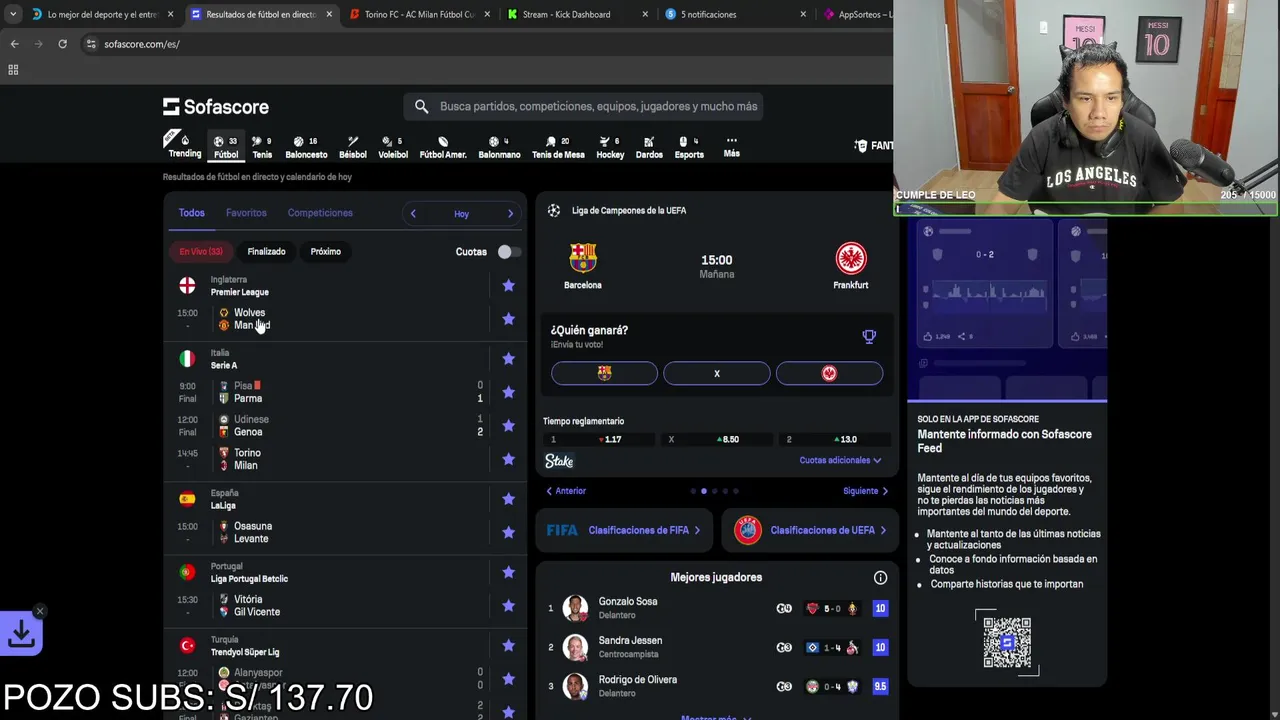Screen dimensions: 1280x720
Task: Reload the page in the browser
Action: tap(62, 44)
